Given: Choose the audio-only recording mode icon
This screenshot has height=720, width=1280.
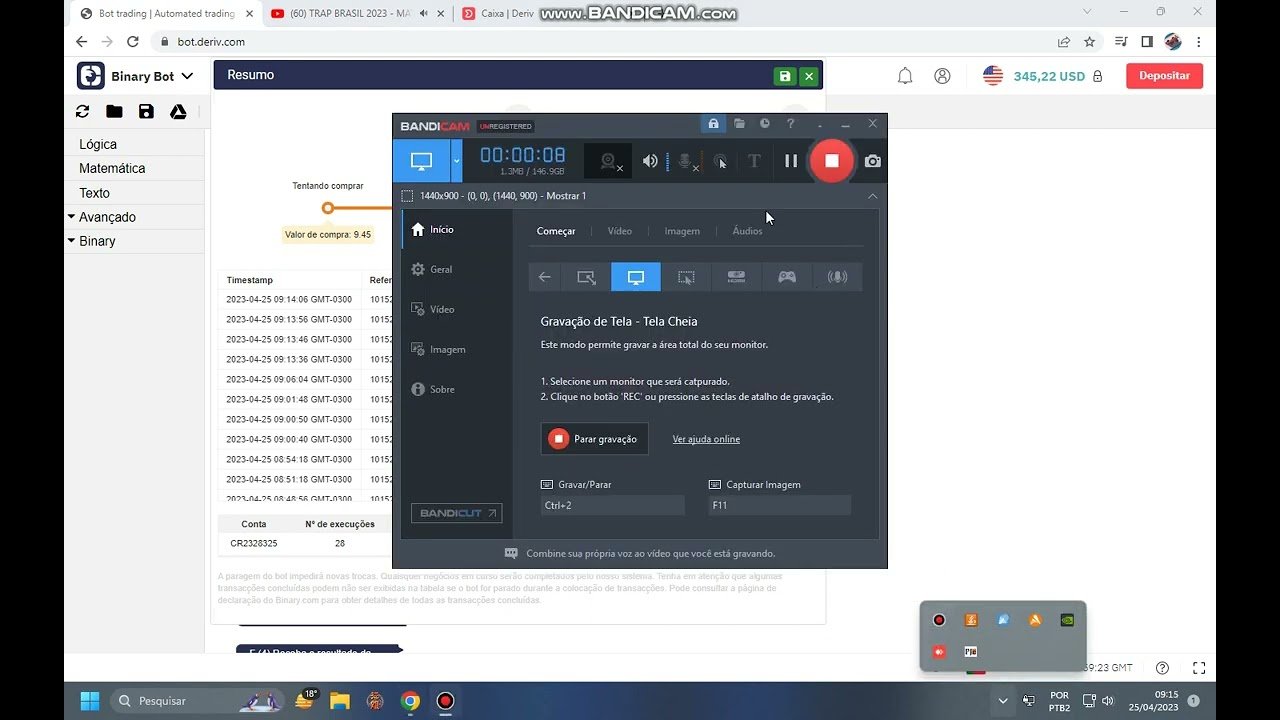Looking at the screenshot, I should [x=838, y=277].
